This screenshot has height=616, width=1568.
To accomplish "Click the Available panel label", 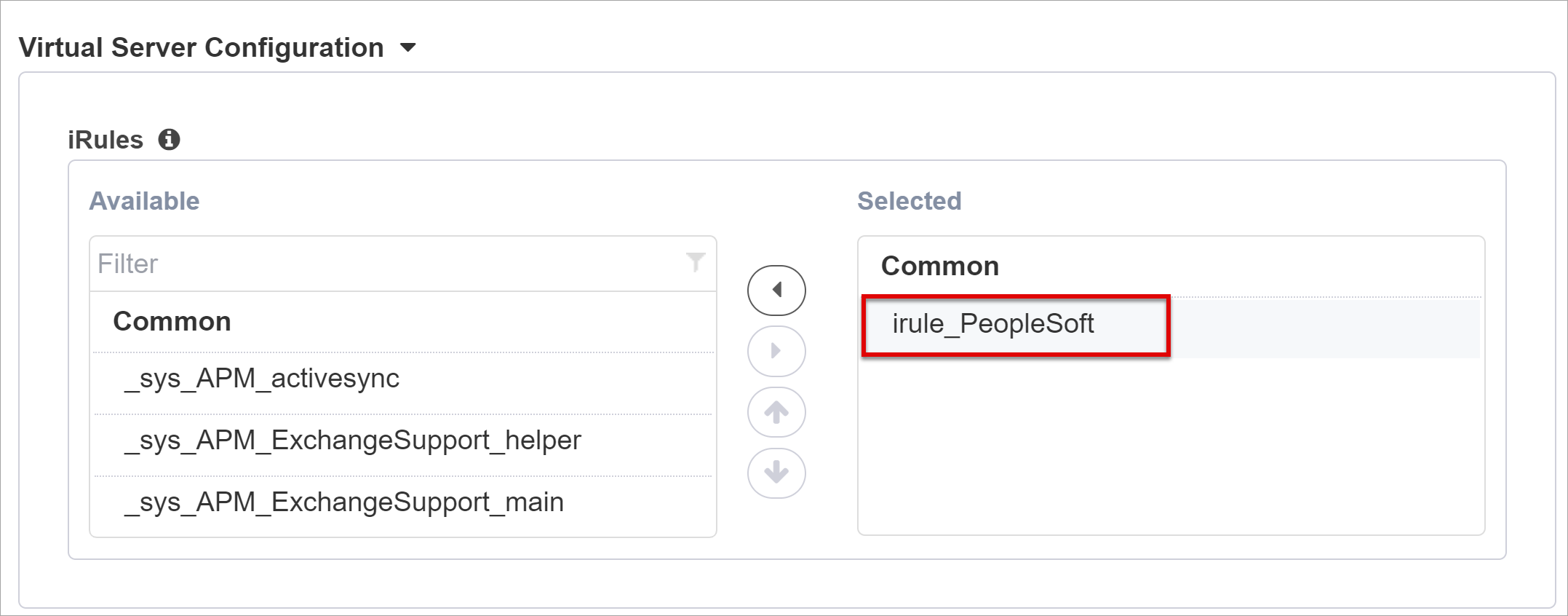I will tap(143, 201).
